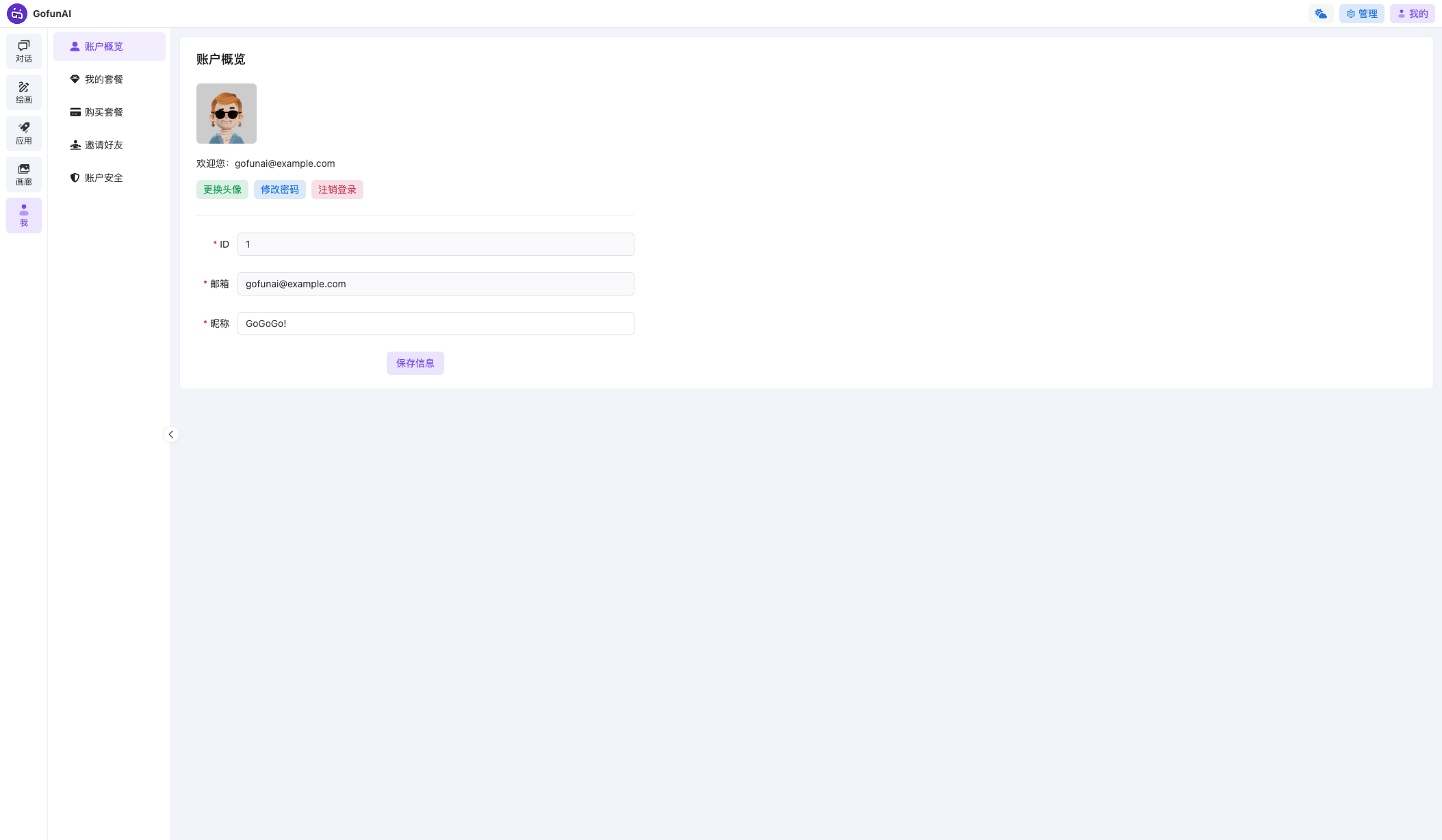Click the diamond icon for 我的套餐
Viewport: 1442px width, 840px height.
(x=75, y=79)
